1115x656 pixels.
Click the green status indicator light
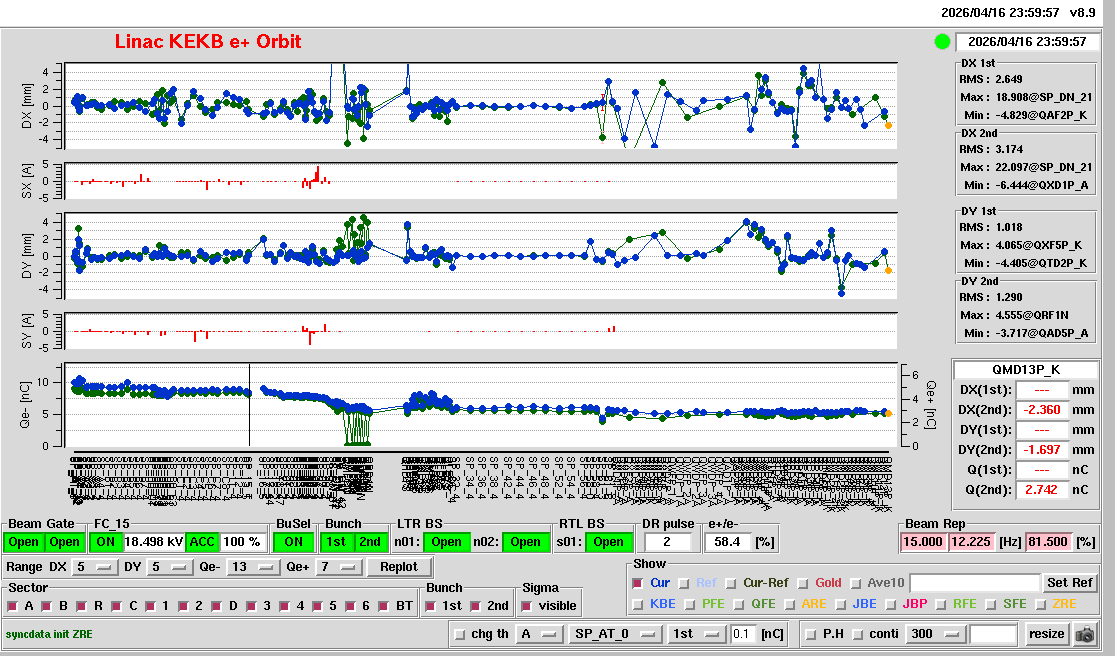click(x=941, y=42)
